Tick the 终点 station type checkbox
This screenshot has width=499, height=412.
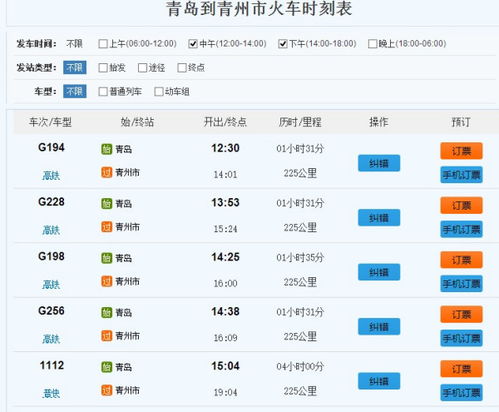pyautogui.click(x=182, y=68)
